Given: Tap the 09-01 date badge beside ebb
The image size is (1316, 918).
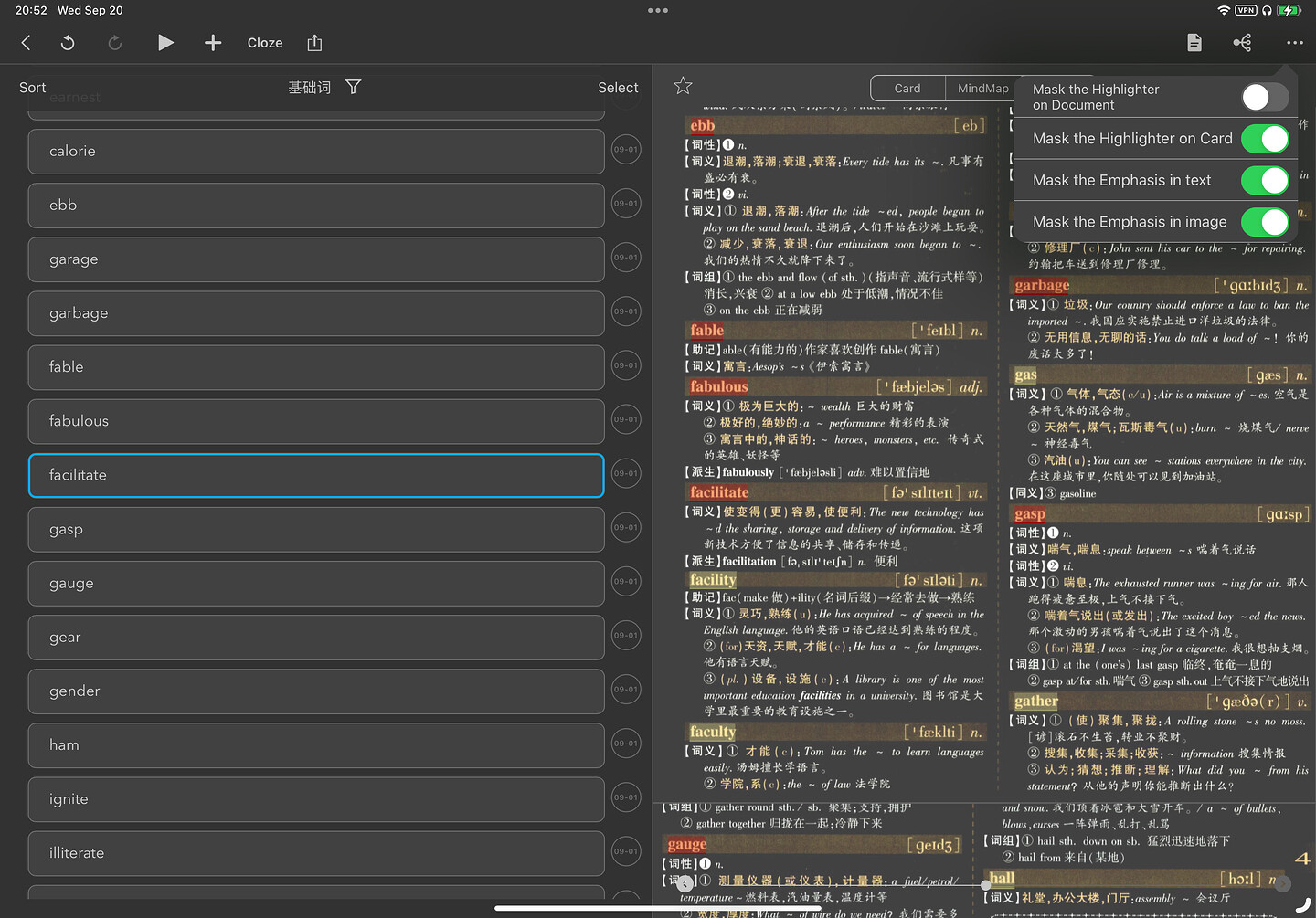Looking at the screenshot, I should [626, 204].
